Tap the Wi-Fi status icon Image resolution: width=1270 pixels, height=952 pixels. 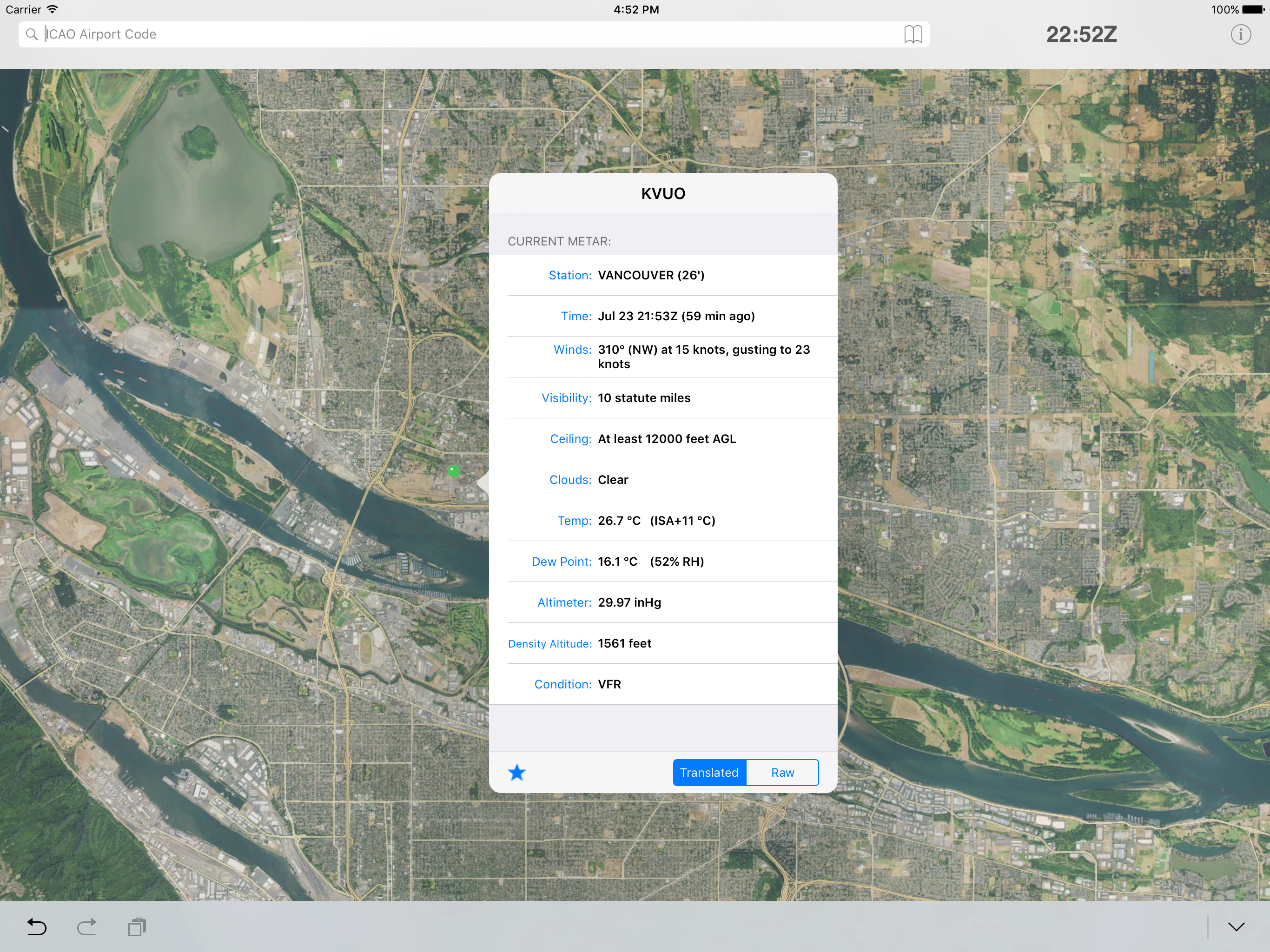point(52,10)
